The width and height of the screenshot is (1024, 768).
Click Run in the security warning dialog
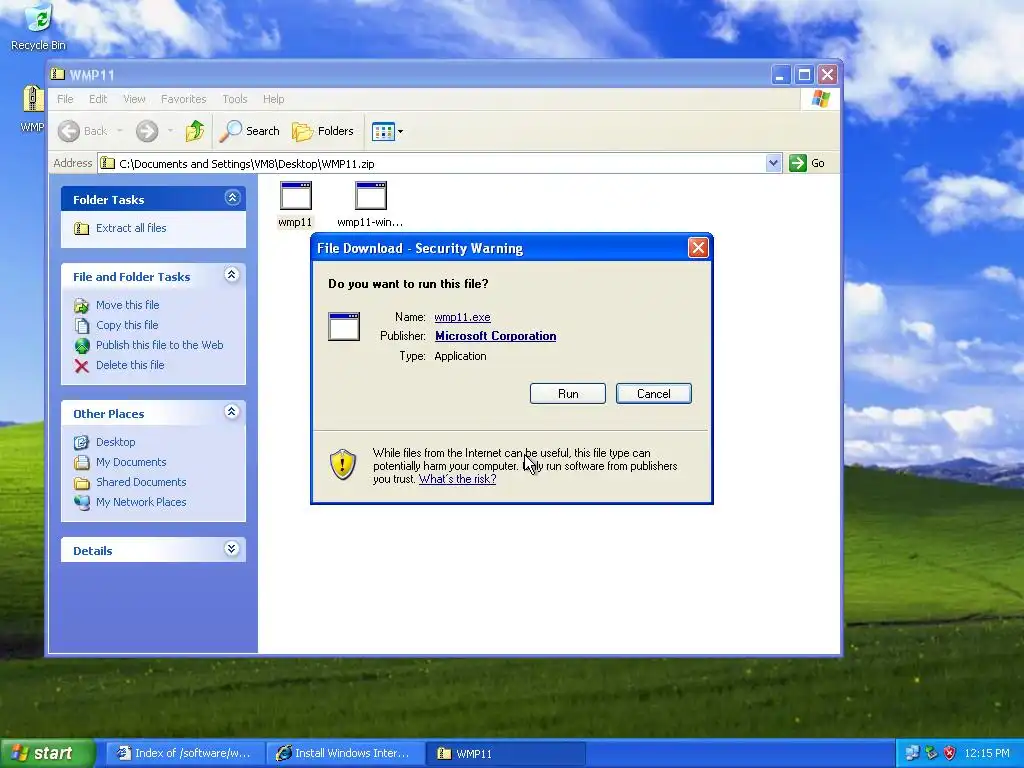(568, 394)
